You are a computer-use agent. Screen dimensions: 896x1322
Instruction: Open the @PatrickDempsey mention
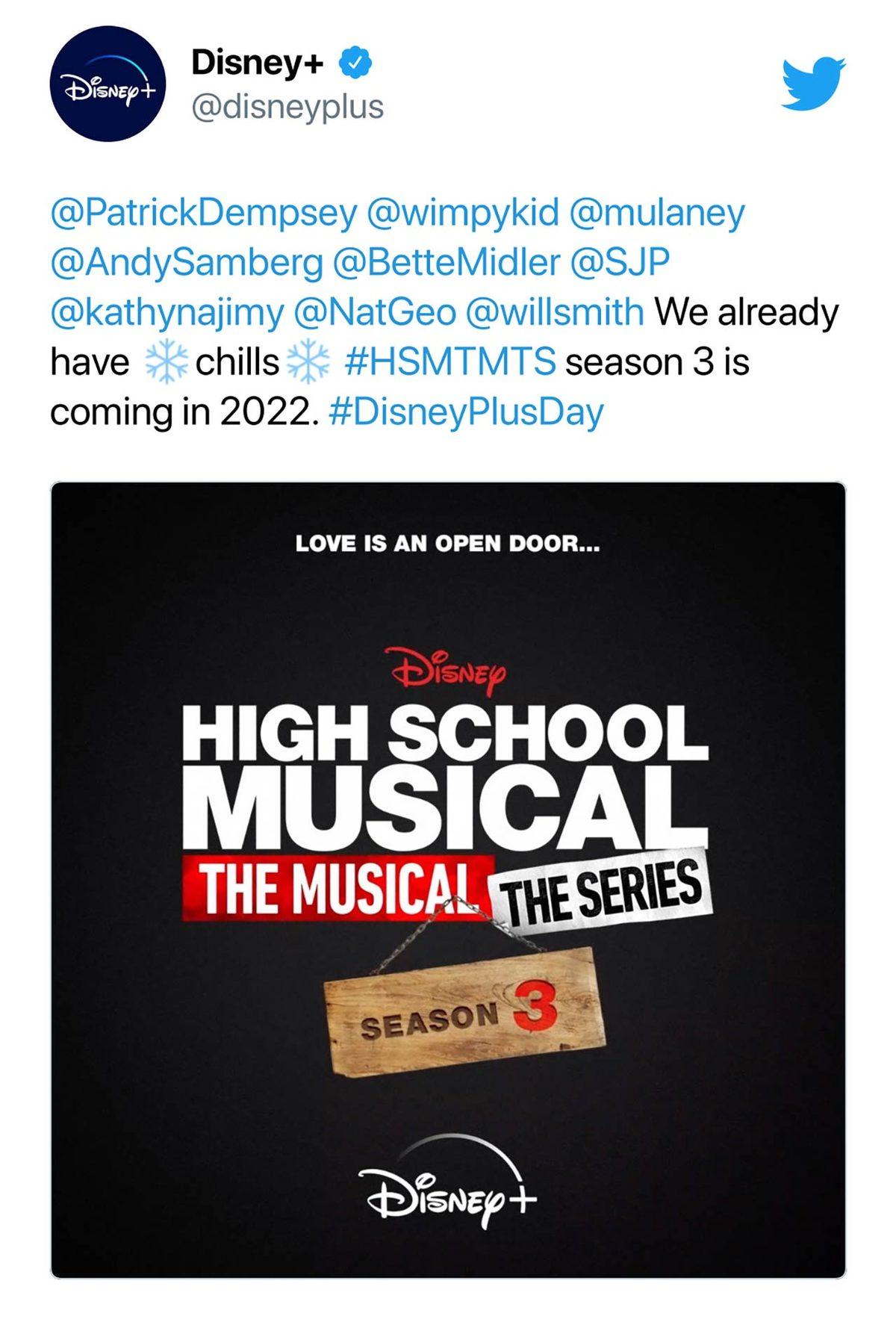tap(204, 213)
